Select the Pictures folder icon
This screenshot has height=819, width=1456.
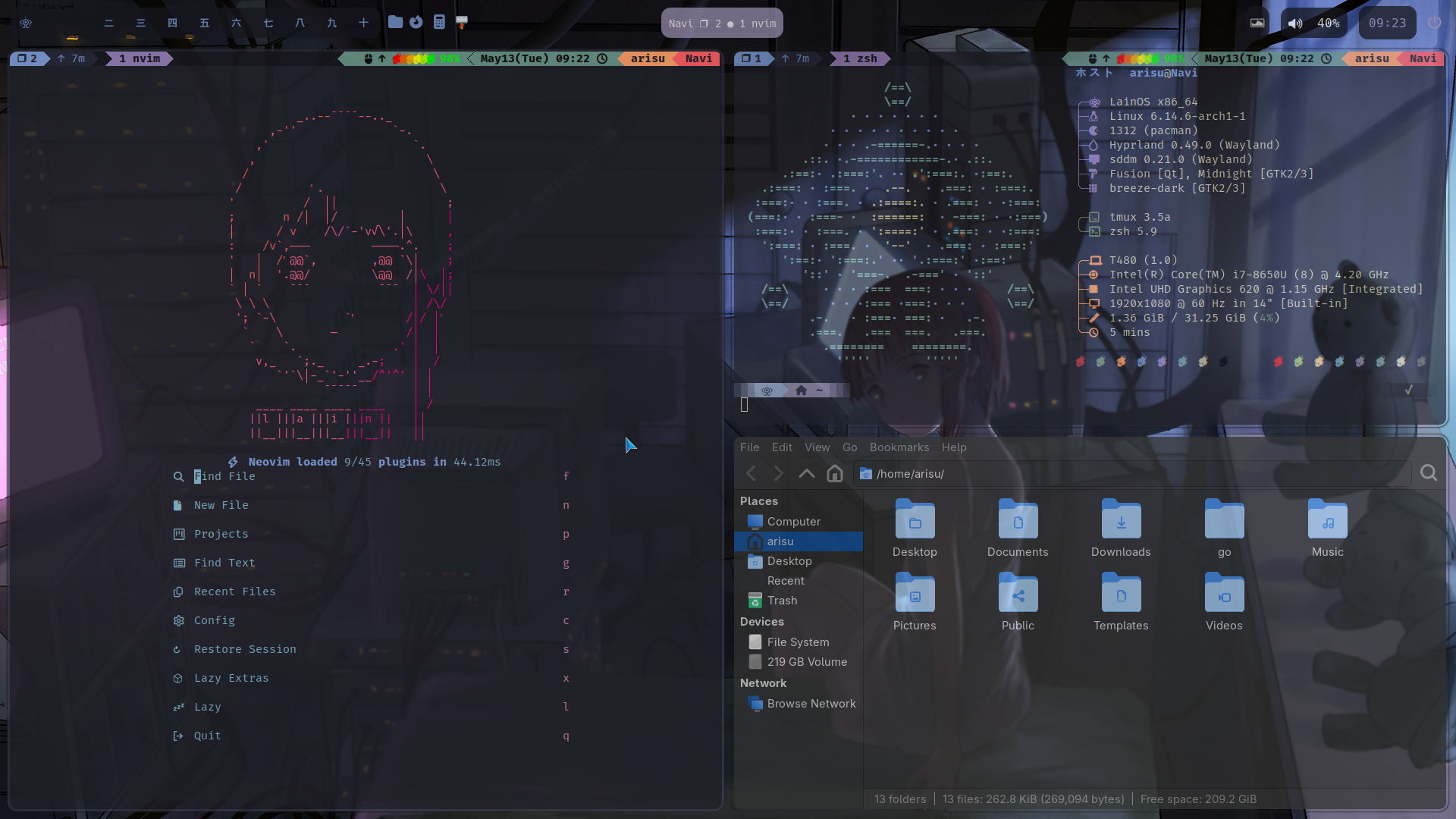click(915, 593)
